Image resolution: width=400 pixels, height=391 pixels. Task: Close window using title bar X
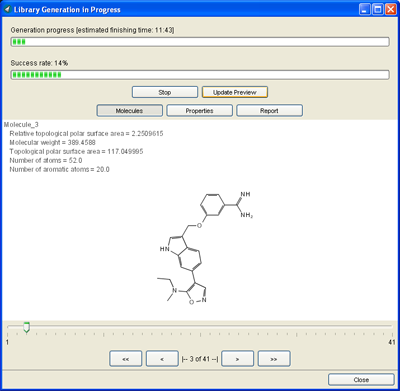tap(391, 9)
